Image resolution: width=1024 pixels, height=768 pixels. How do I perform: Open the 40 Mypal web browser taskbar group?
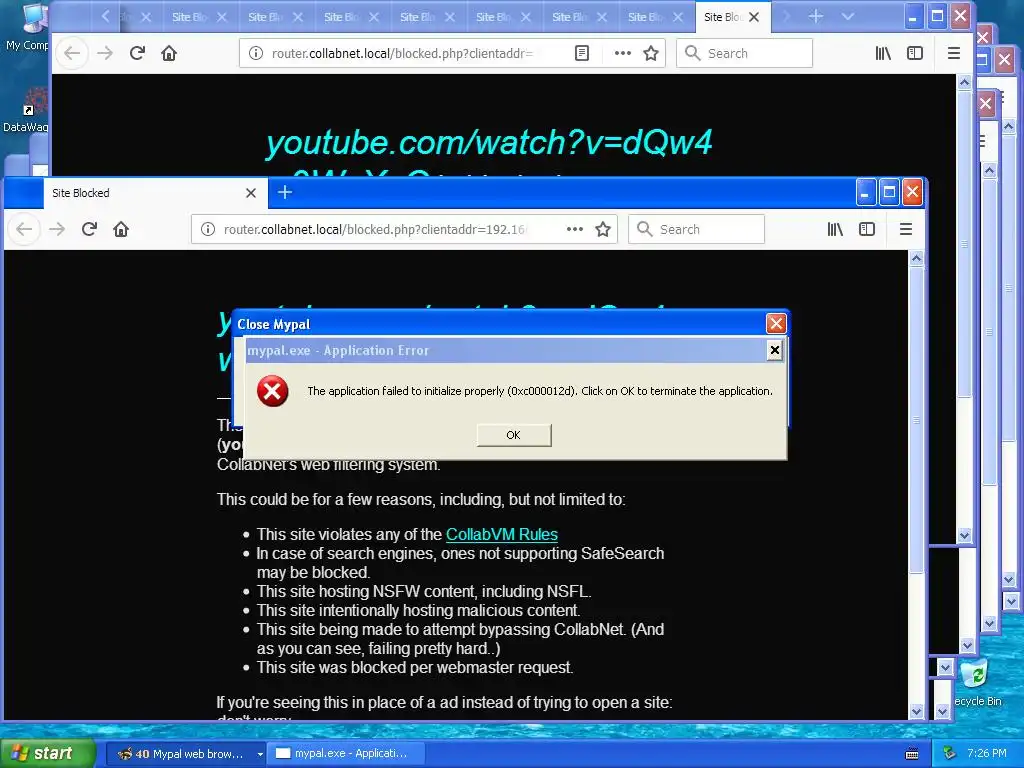click(x=185, y=754)
